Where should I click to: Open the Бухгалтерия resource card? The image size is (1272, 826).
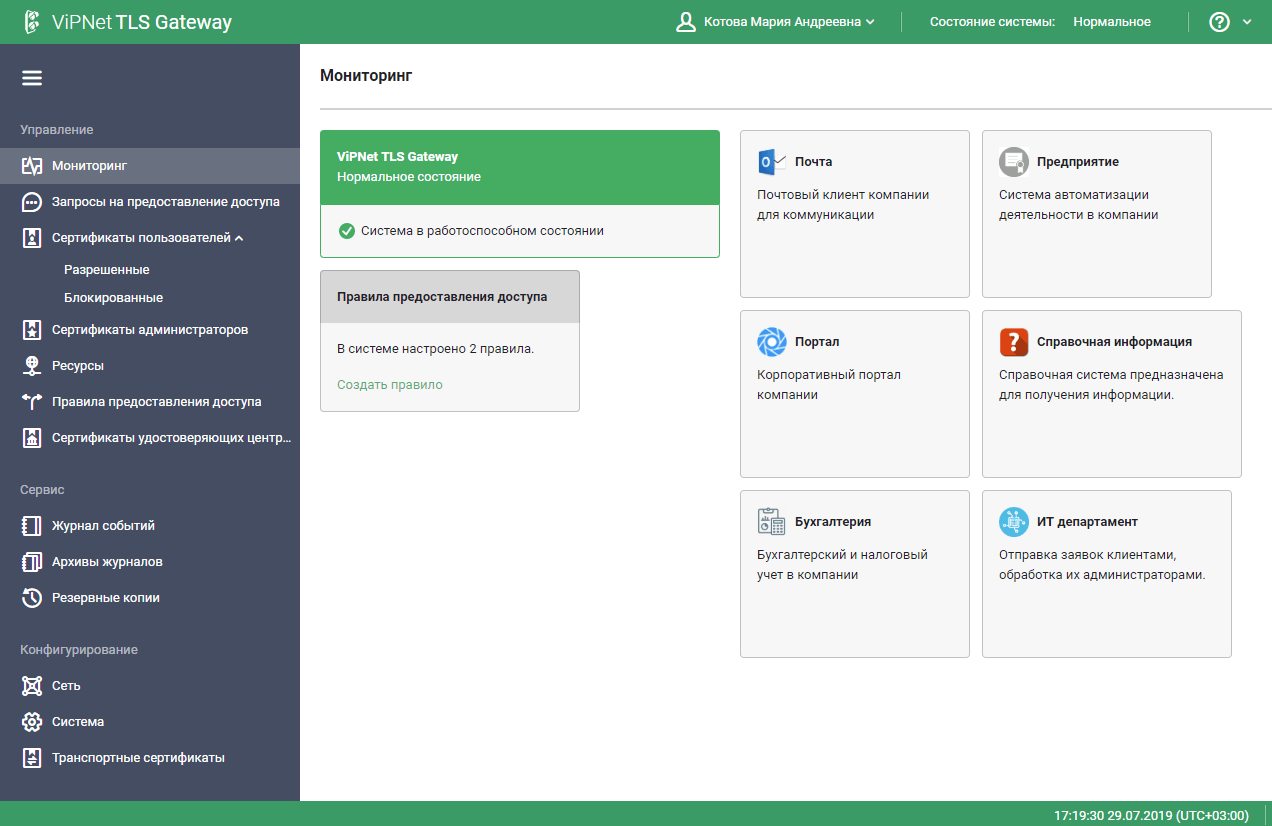click(x=855, y=574)
